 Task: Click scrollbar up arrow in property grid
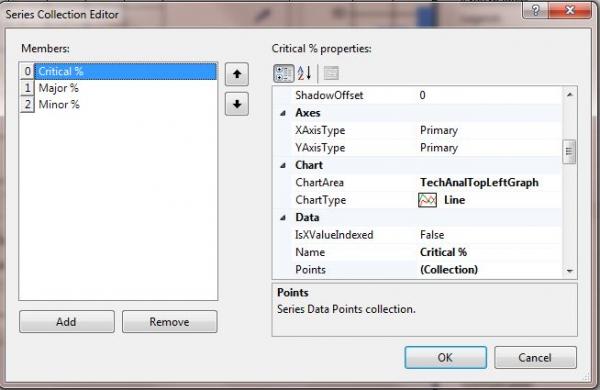569,95
